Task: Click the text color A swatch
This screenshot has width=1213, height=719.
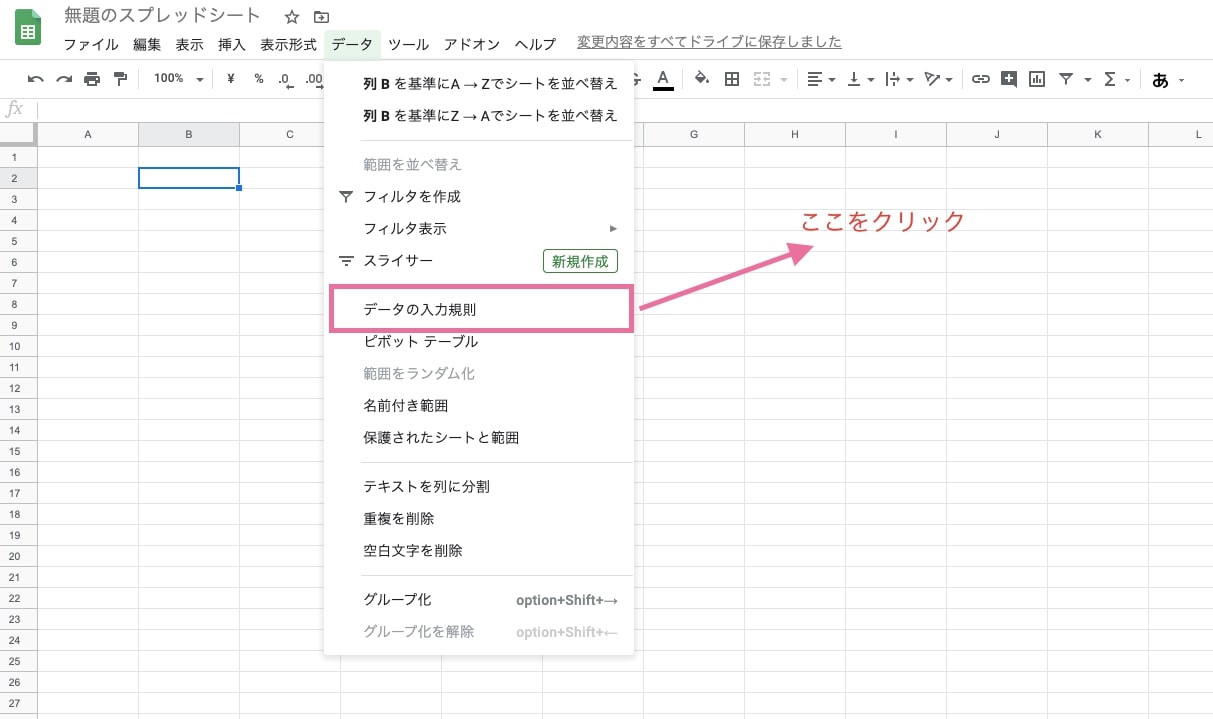Action: click(x=663, y=79)
